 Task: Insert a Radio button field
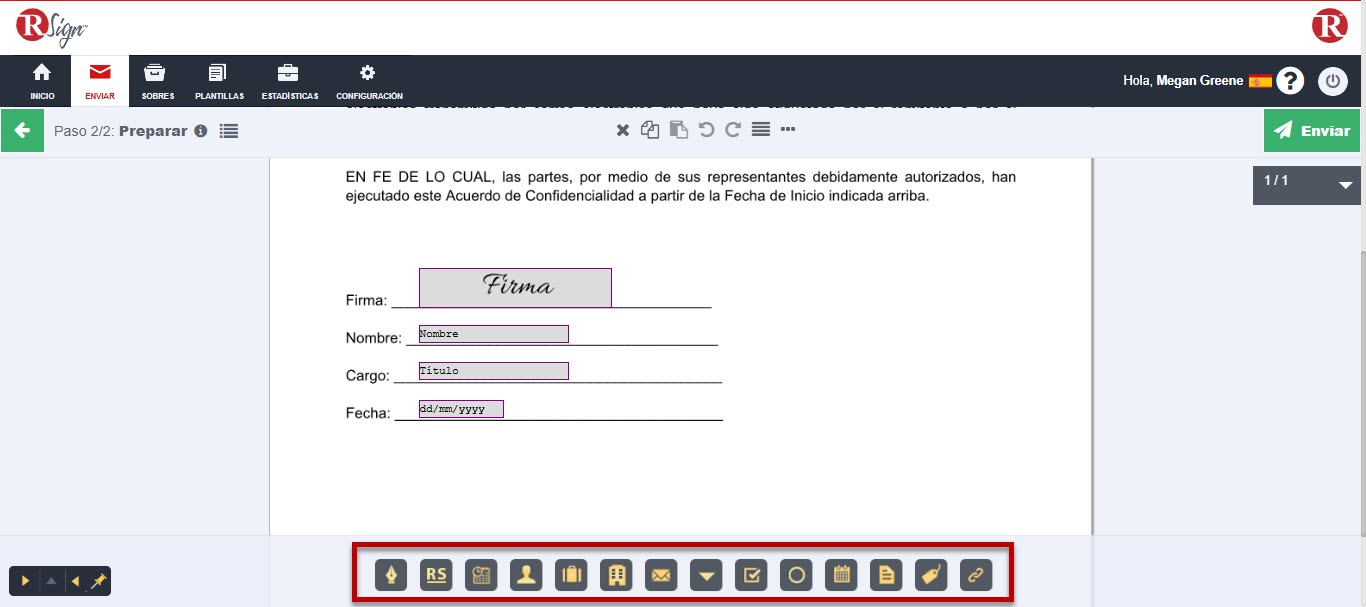[x=795, y=575]
